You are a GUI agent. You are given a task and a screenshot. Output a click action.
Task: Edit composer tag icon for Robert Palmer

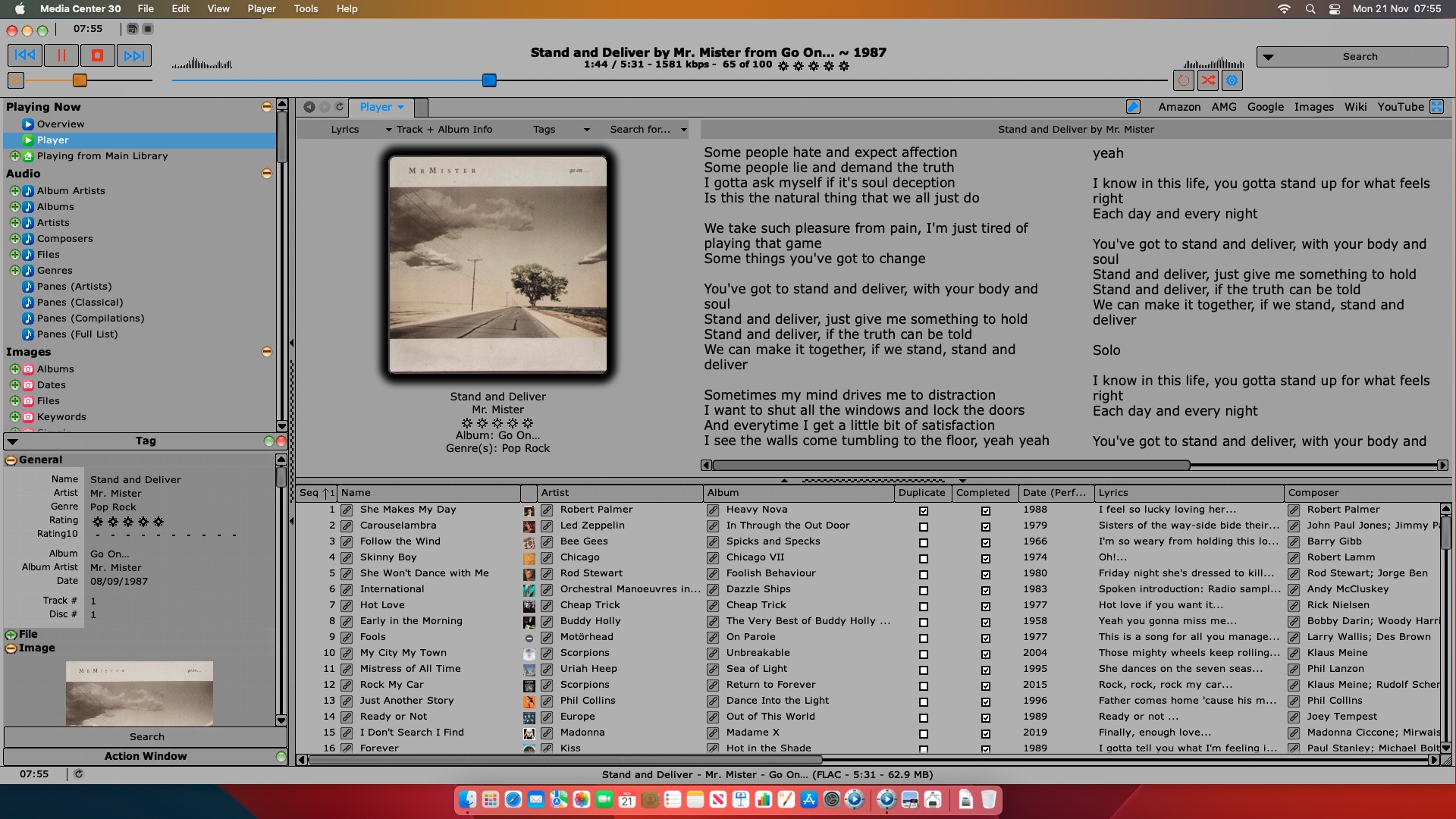tap(1294, 510)
